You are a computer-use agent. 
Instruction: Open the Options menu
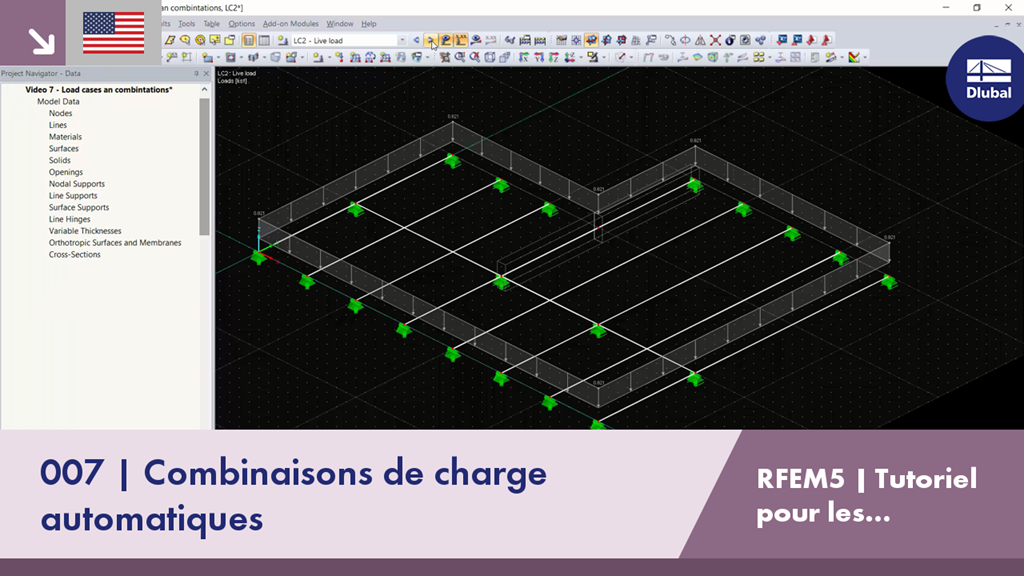pyautogui.click(x=242, y=24)
